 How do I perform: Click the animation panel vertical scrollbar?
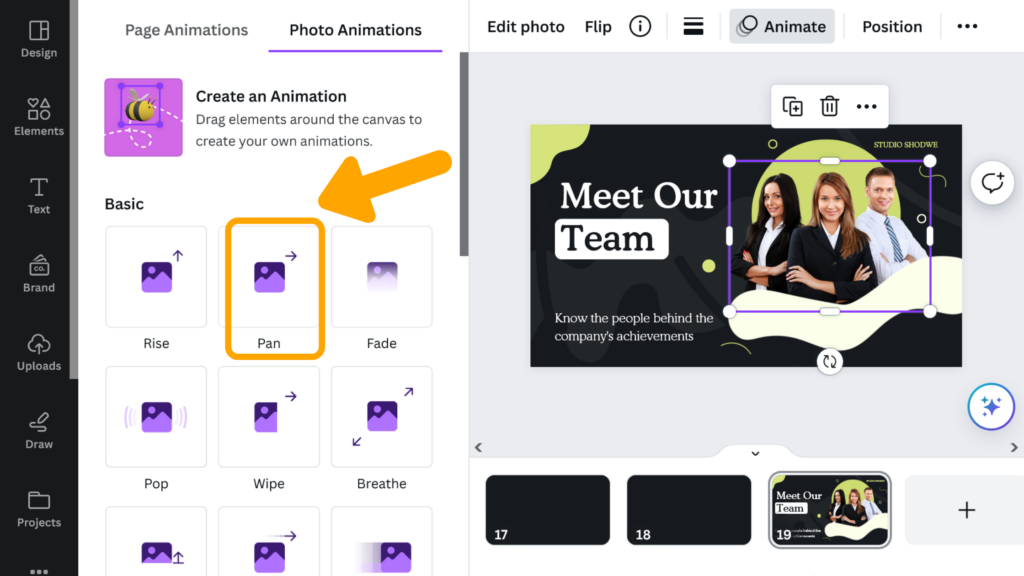pos(464,154)
